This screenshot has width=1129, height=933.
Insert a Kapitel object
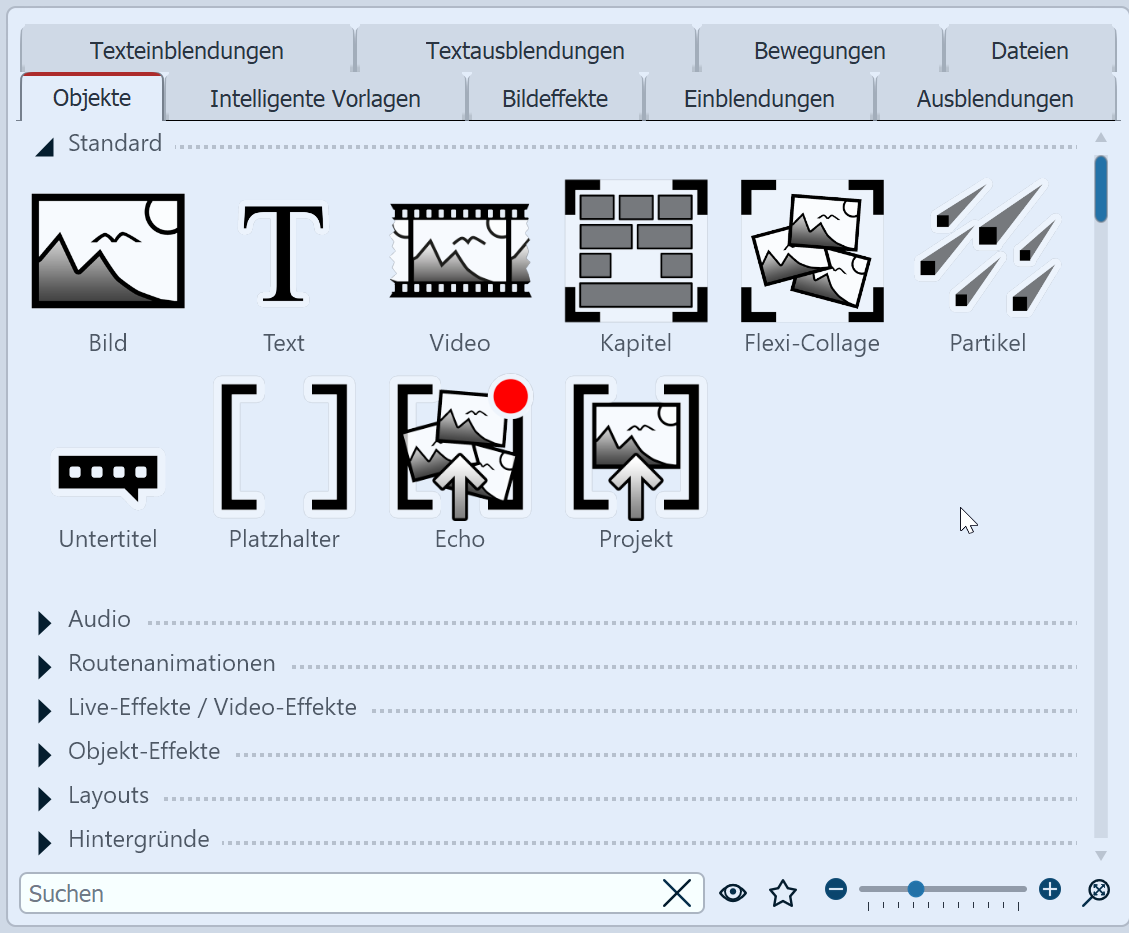point(635,250)
